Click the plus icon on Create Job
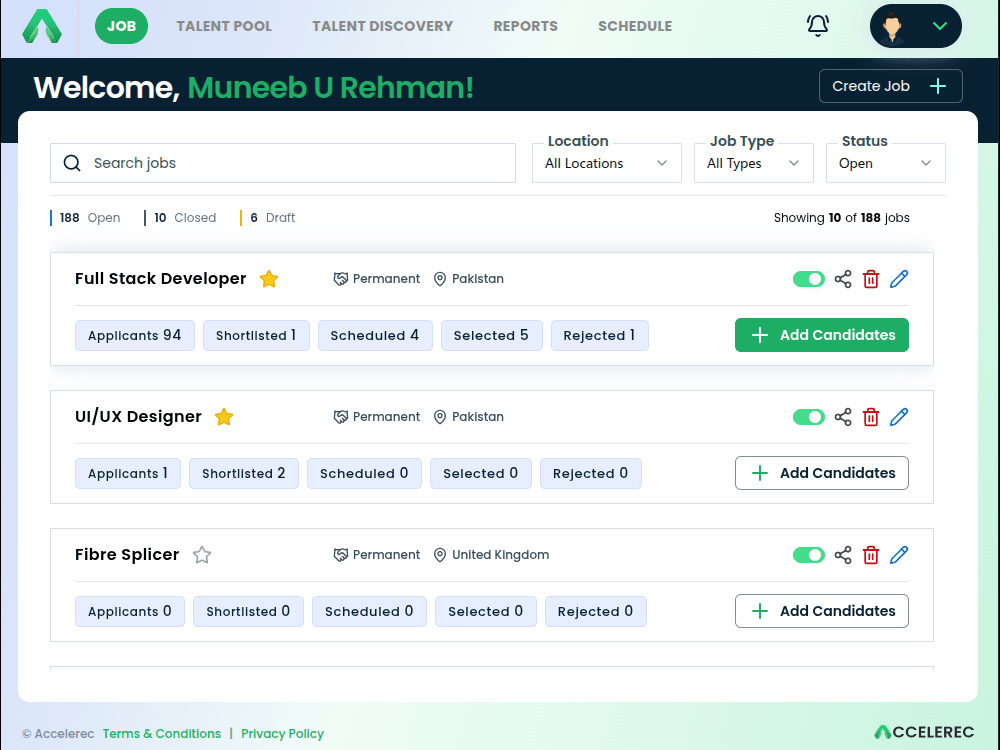The height and width of the screenshot is (750, 1000). coord(938,86)
